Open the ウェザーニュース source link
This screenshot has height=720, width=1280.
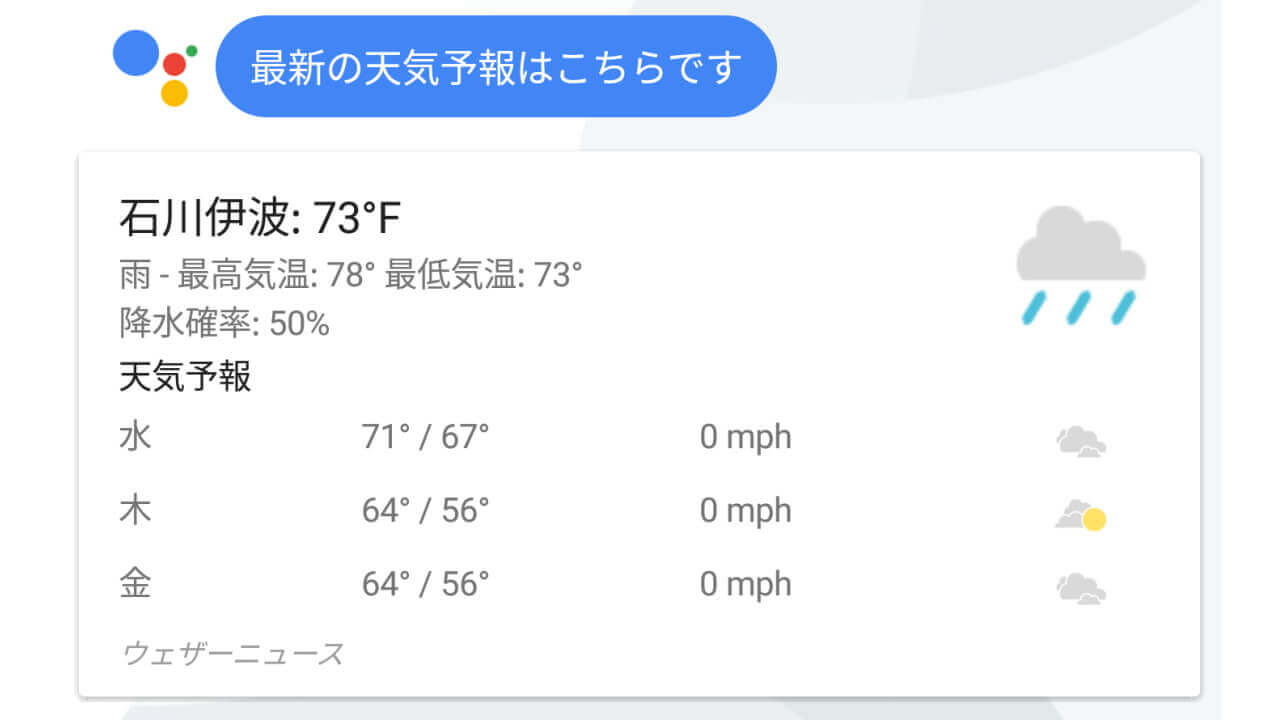pyautogui.click(x=232, y=653)
